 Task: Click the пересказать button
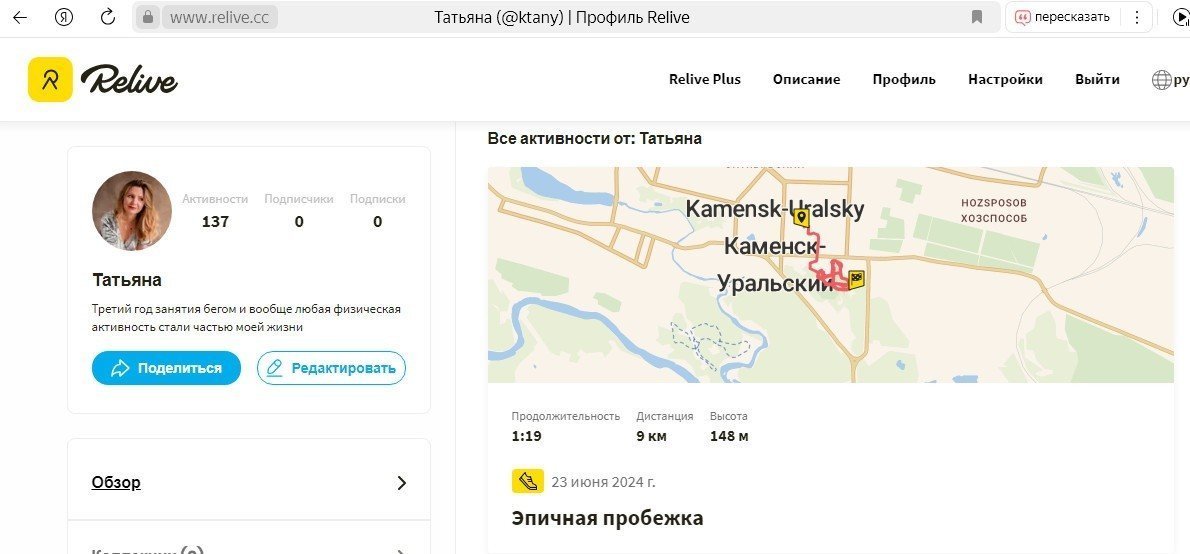click(x=1063, y=17)
